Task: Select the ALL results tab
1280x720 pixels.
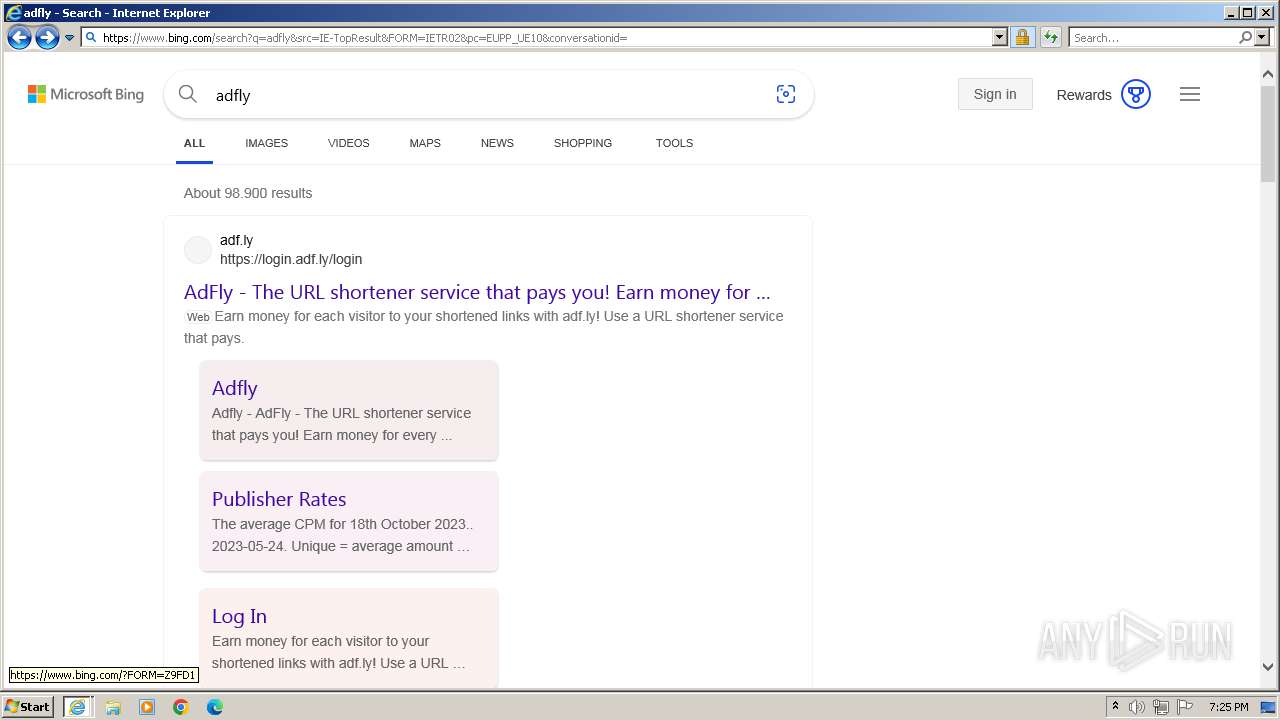Action: coord(194,143)
